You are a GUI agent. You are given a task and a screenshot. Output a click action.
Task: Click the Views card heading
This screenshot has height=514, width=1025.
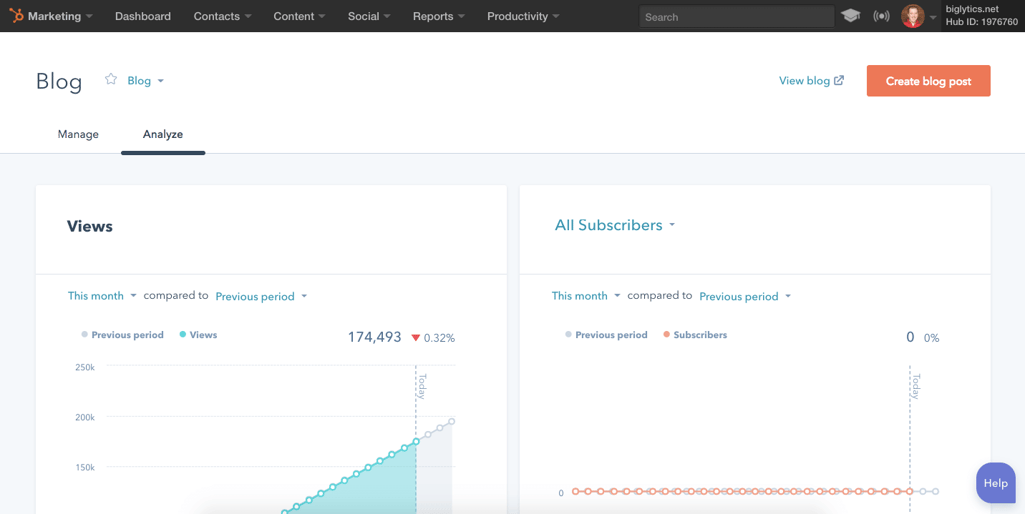coord(90,226)
